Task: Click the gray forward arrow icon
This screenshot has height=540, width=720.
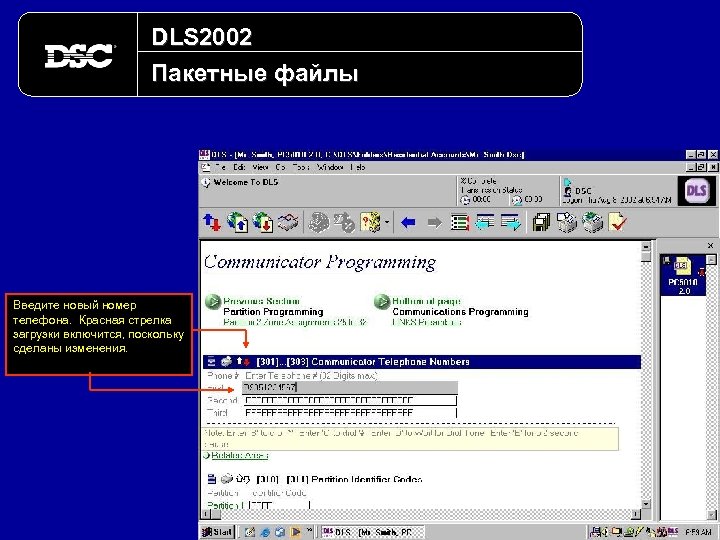Action: (x=434, y=223)
